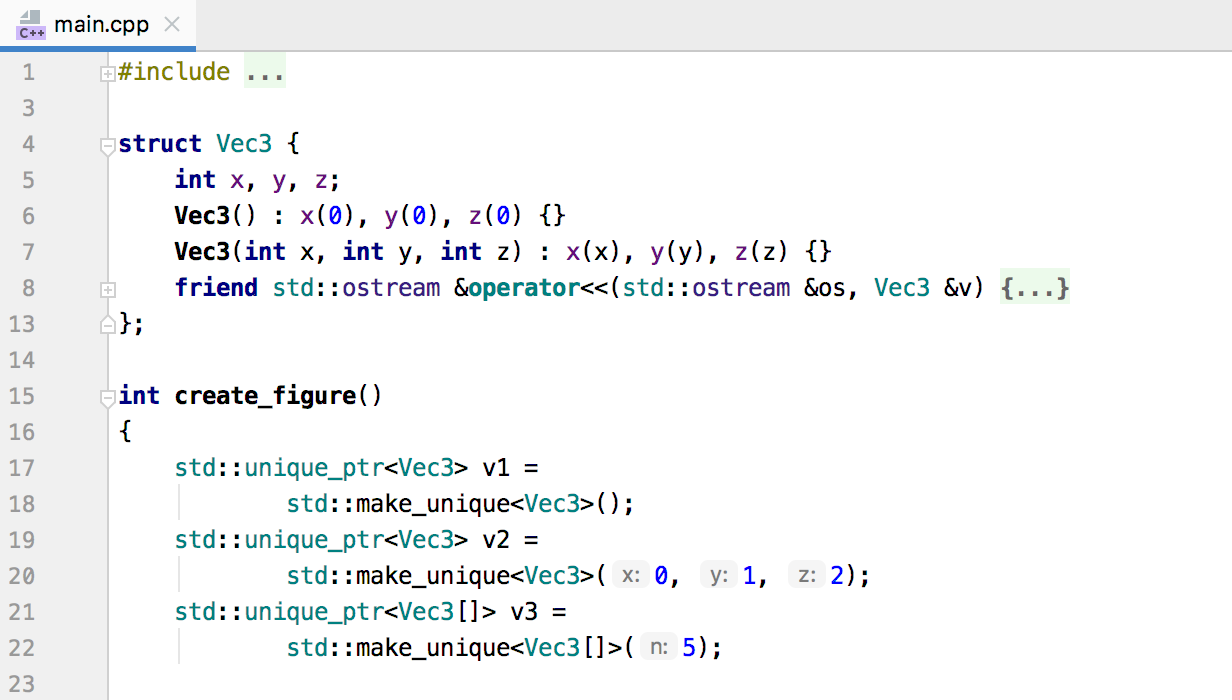1232x700 pixels.
Task: Click the folded {...} placeholder on line 8
Action: (1034, 288)
